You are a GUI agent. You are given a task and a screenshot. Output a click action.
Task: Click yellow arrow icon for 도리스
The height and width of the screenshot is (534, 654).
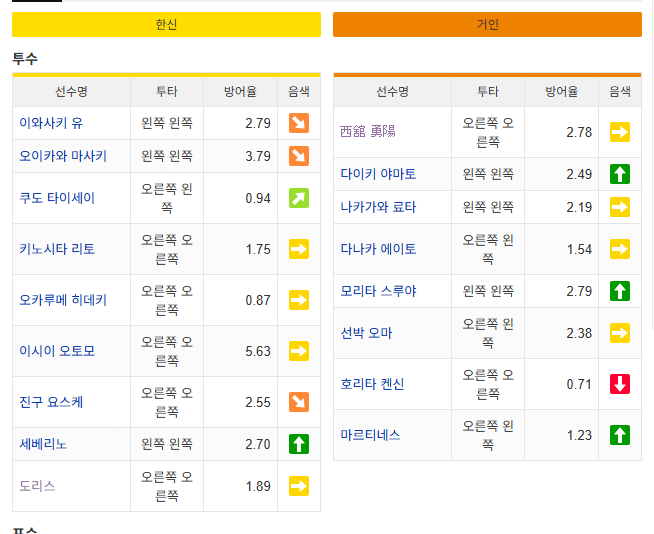299,486
